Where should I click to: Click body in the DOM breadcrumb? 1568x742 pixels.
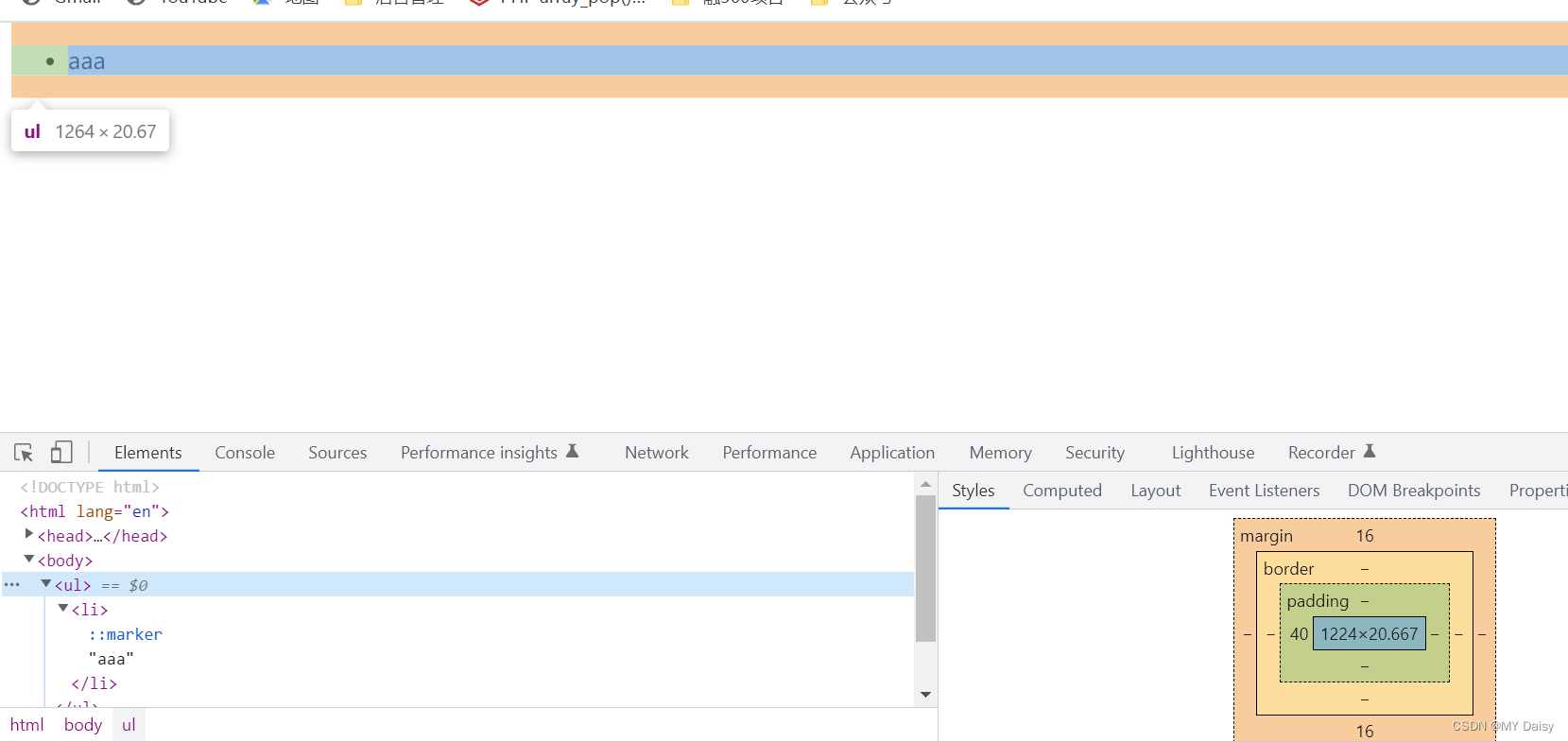coord(83,725)
